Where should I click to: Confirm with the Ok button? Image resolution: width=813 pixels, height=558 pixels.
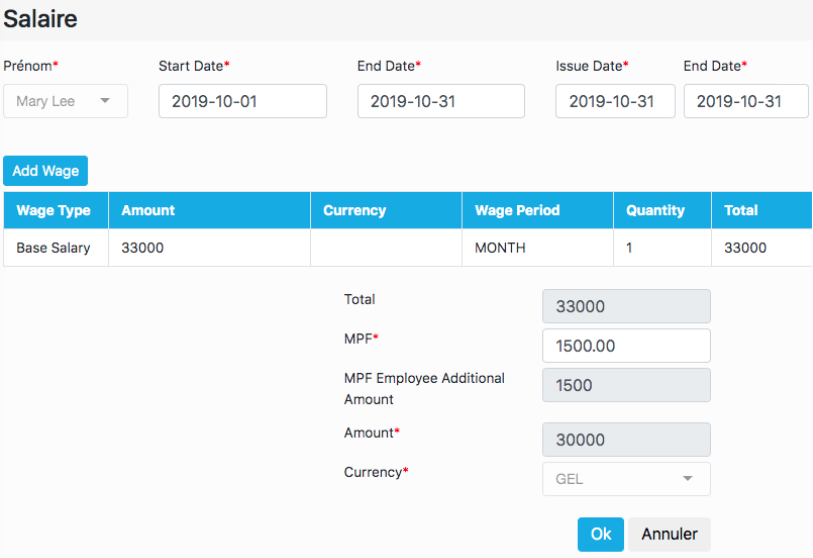[600, 534]
